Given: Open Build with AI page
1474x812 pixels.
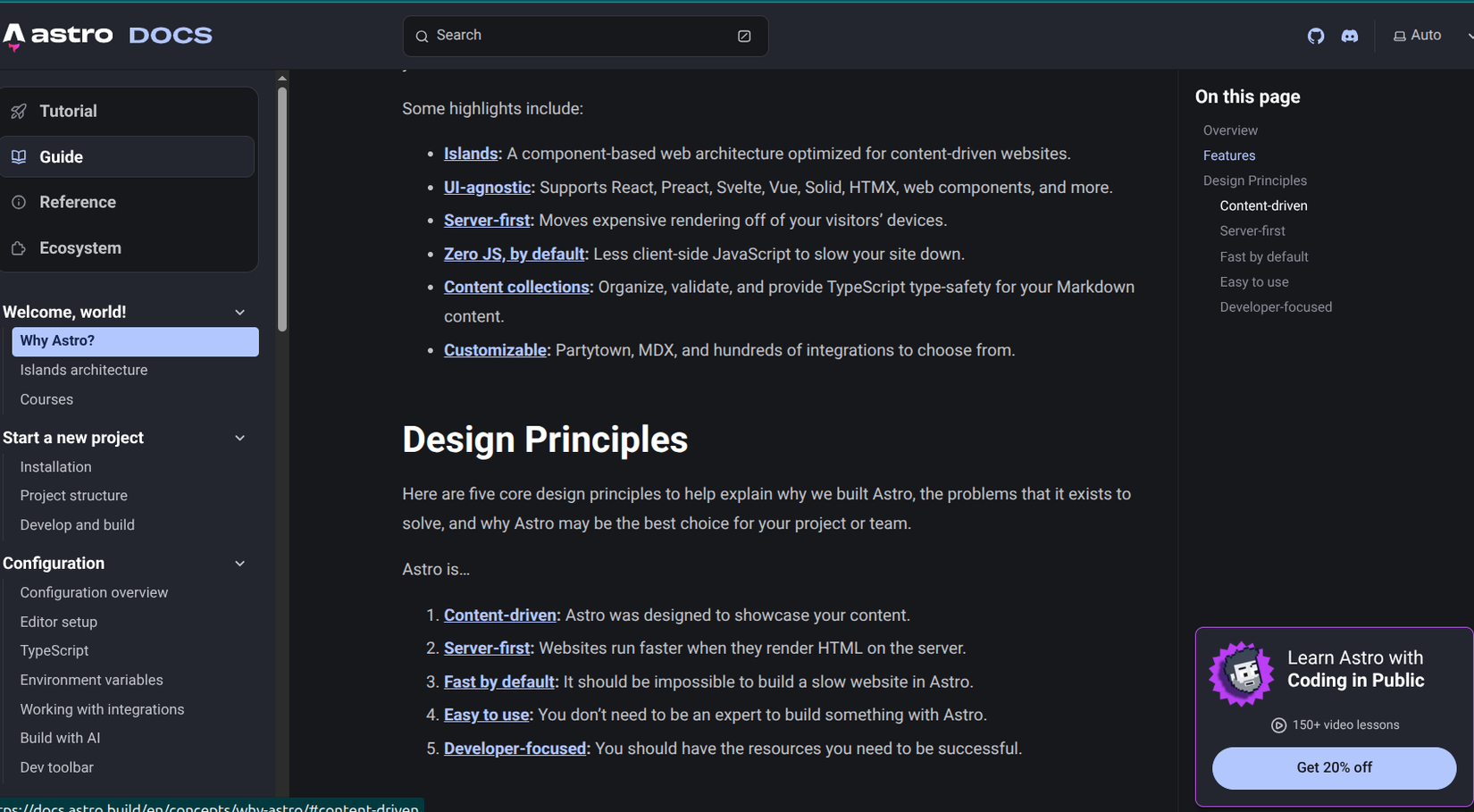Looking at the screenshot, I should (x=60, y=738).
